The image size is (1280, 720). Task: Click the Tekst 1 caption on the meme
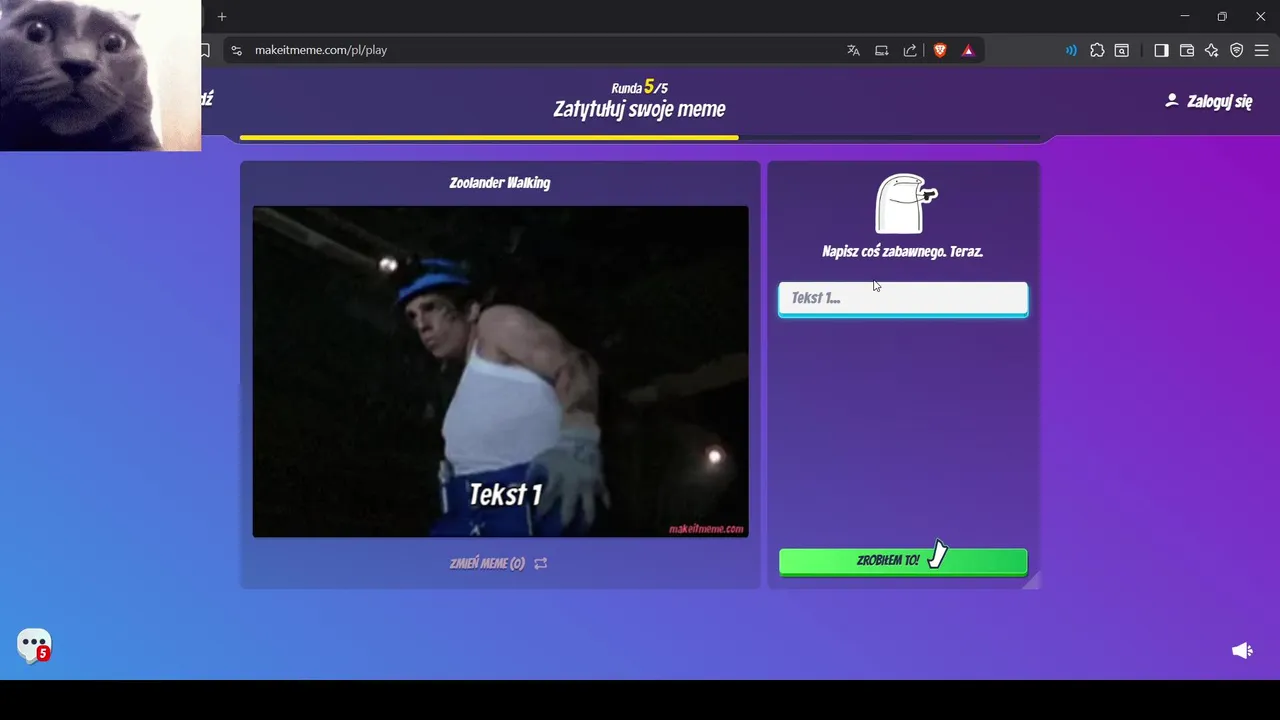[x=506, y=494]
